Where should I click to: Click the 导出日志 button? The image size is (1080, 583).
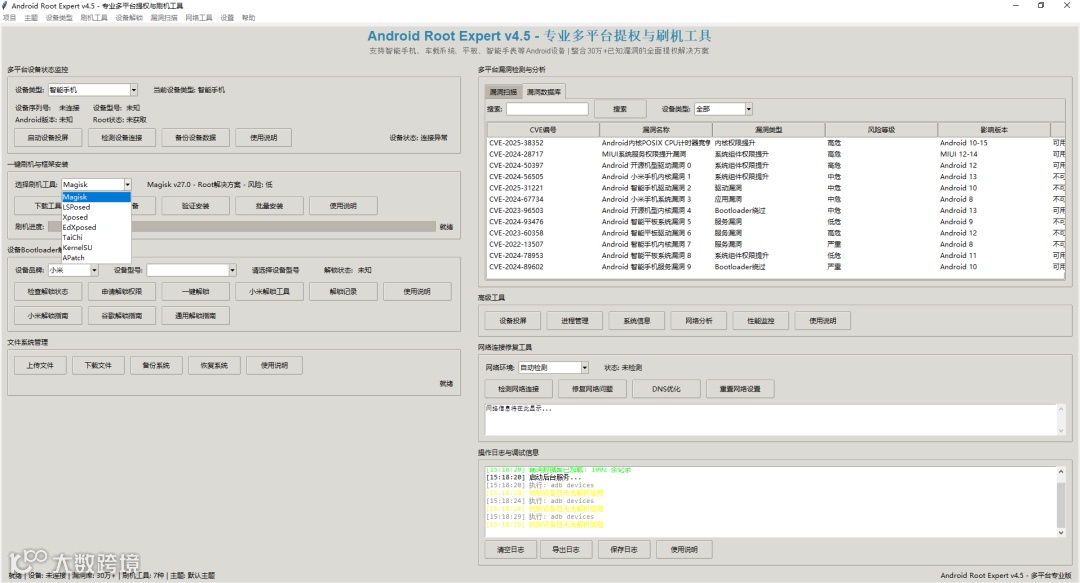(565, 549)
